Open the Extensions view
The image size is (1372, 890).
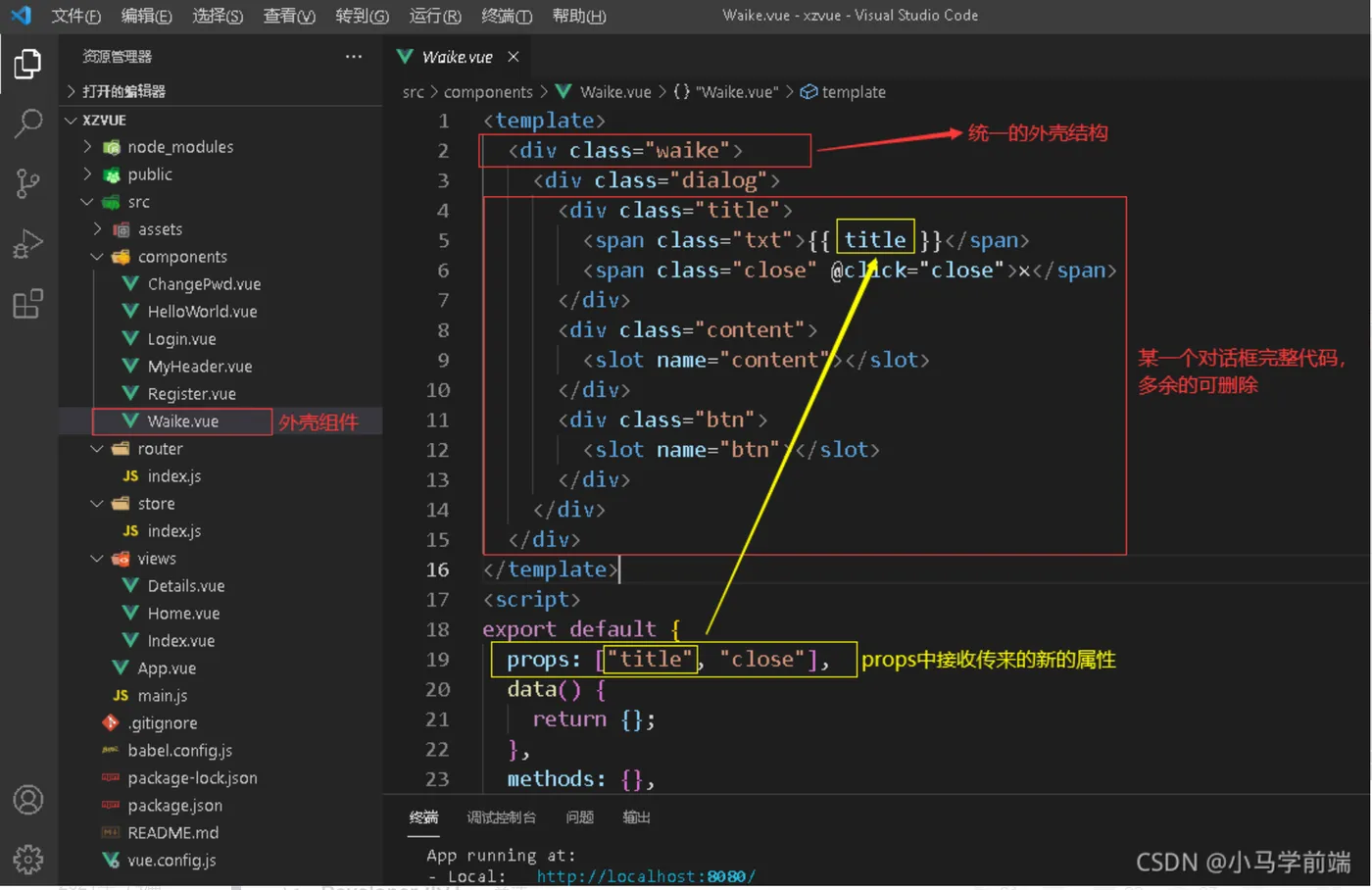coord(27,303)
